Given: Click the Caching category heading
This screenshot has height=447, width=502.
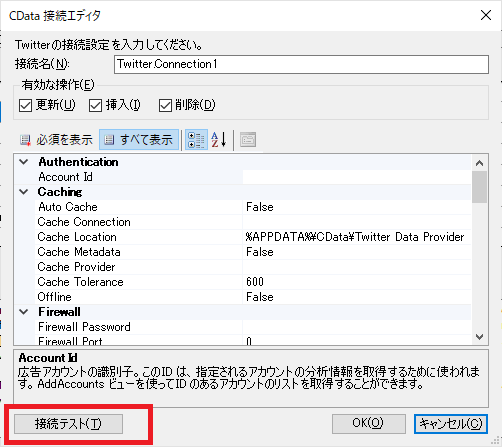Looking at the screenshot, I should click(60, 192).
